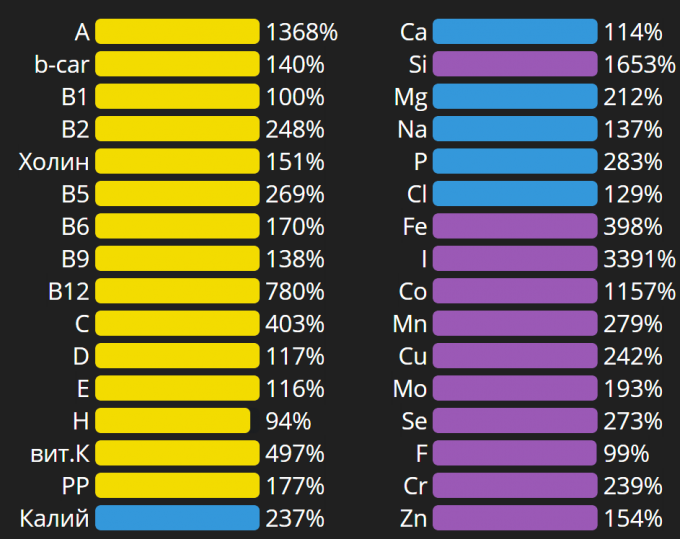Click the yellow vitamin A progress bar

coord(177,32)
